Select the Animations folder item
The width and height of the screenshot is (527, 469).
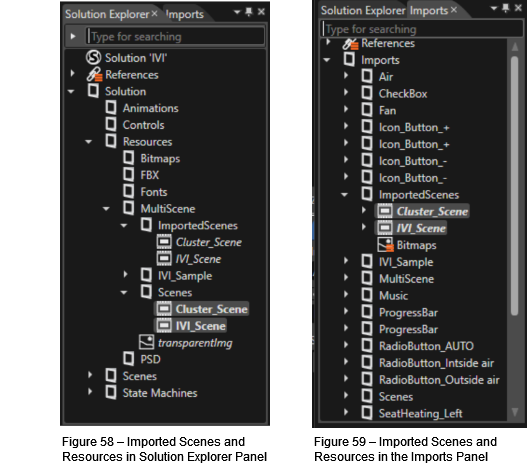pos(151,108)
